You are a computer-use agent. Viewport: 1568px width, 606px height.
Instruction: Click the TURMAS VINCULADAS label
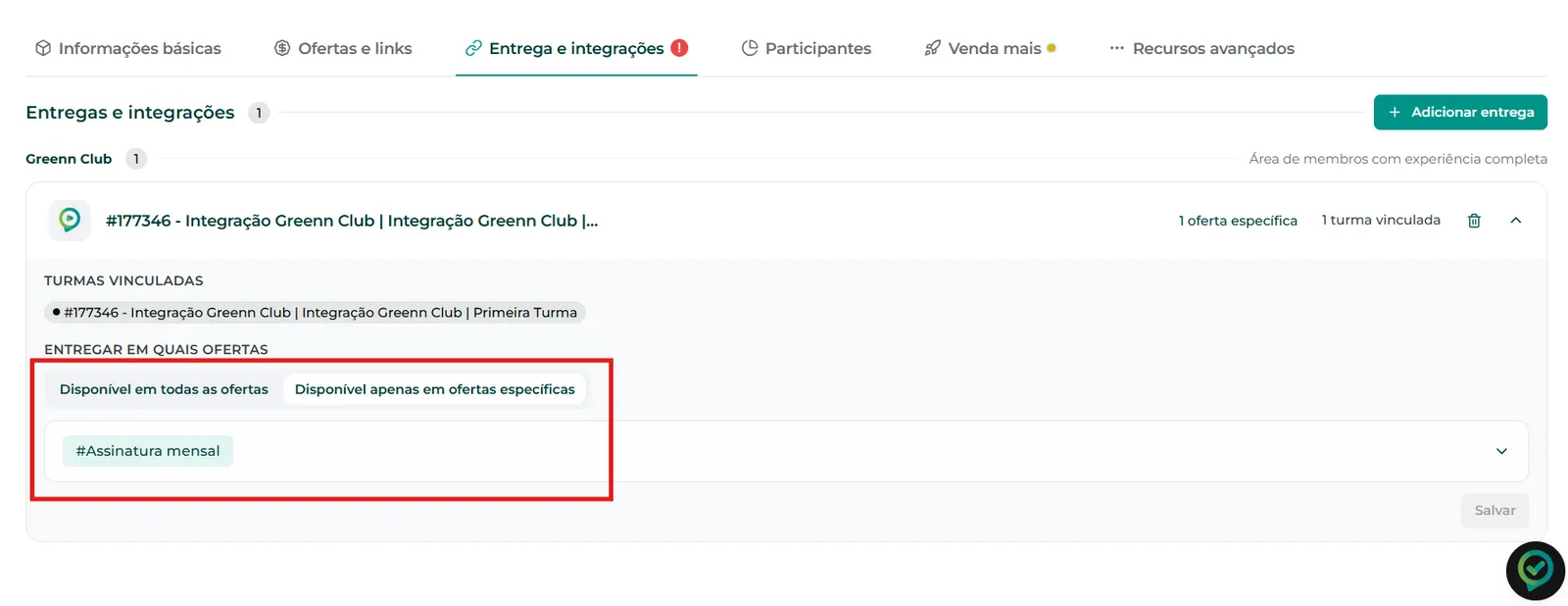pyautogui.click(x=123, y=280)
